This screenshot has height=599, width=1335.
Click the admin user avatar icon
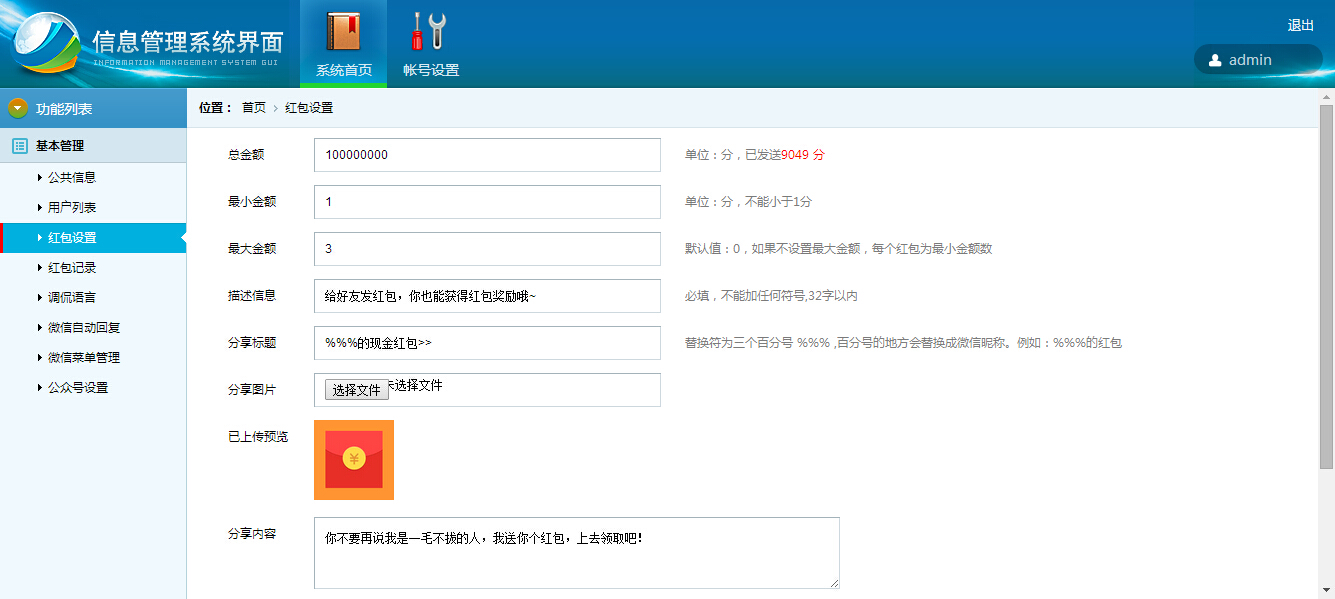(x=1215, y=60)
